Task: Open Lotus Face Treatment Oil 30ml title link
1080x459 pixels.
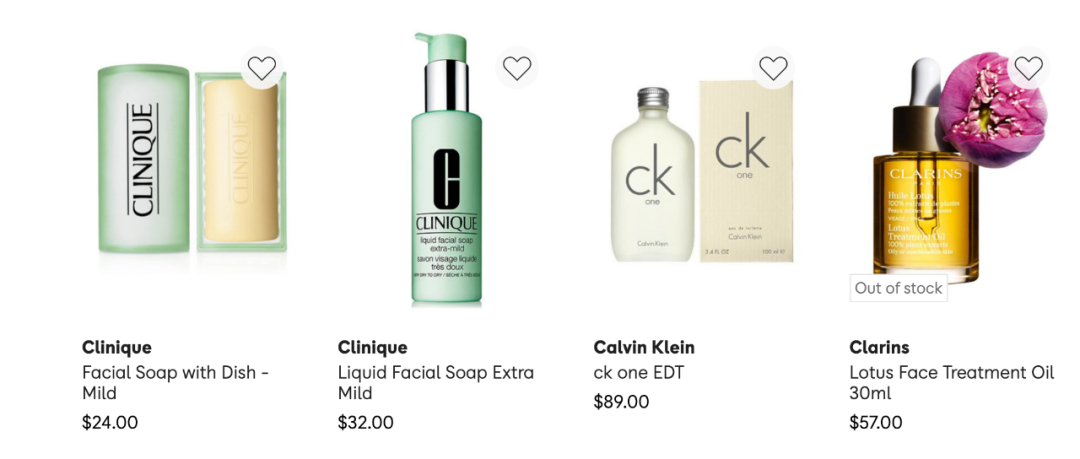Action: click(952, 382)
